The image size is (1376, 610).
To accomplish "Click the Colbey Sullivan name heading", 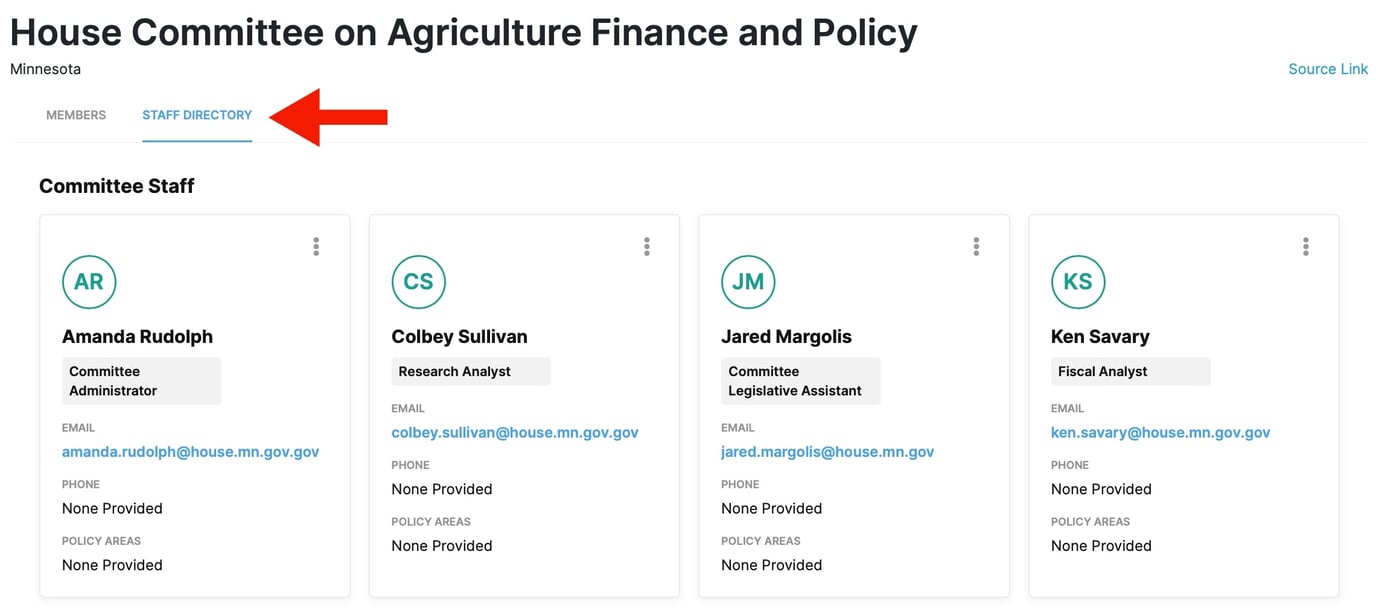I will tap(459, 337).
